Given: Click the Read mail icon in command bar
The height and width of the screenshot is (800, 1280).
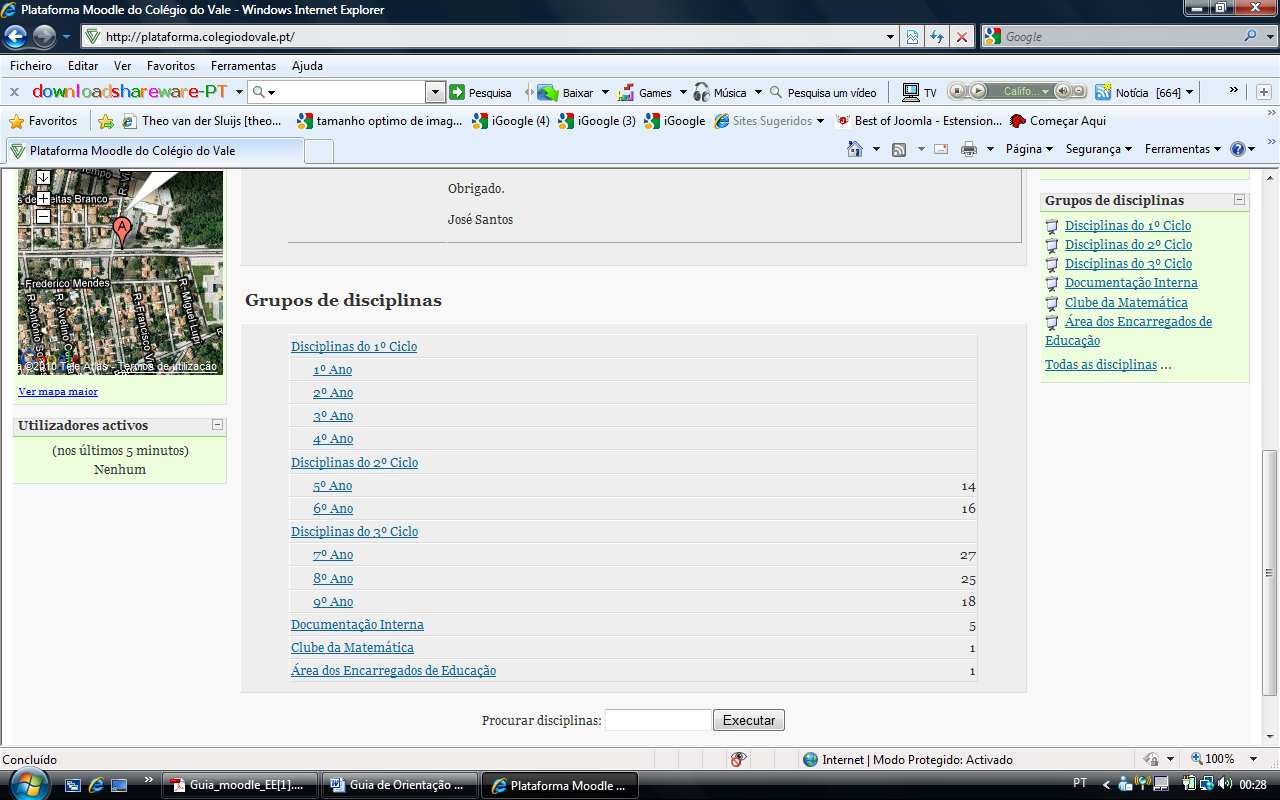Looking at the screenshot, I should (941, 149).
